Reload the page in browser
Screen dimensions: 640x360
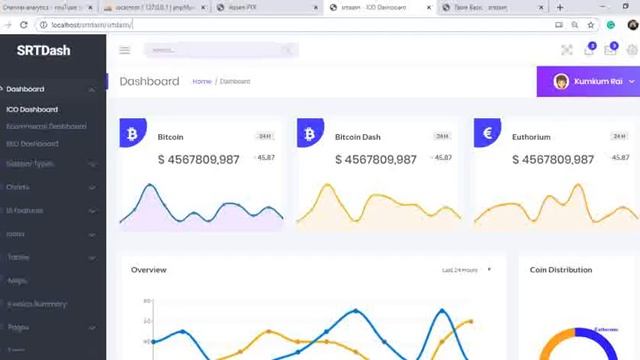pos(24,25)
